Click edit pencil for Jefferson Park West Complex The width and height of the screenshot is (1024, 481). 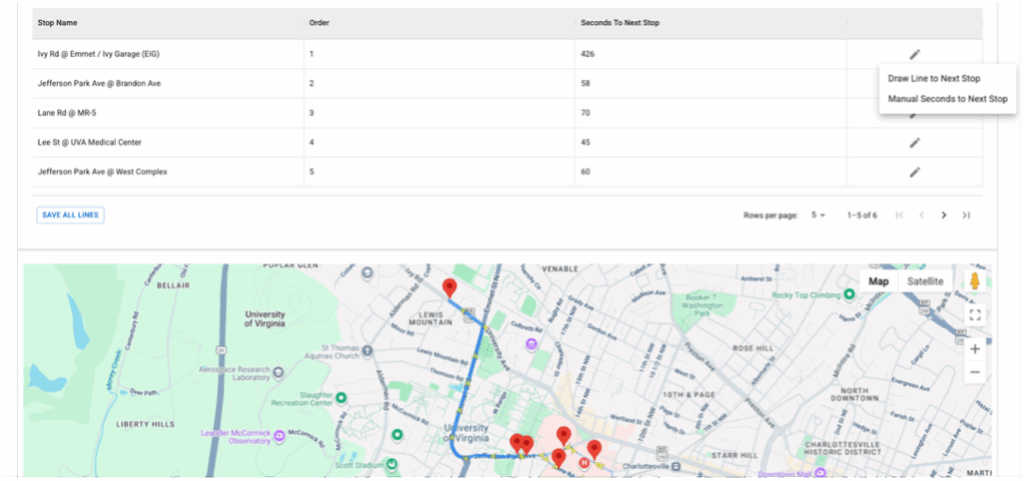point(914,172)
